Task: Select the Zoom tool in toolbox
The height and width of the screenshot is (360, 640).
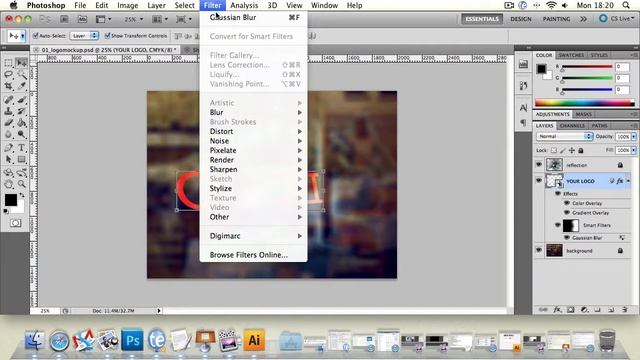Action: (22, 184)
